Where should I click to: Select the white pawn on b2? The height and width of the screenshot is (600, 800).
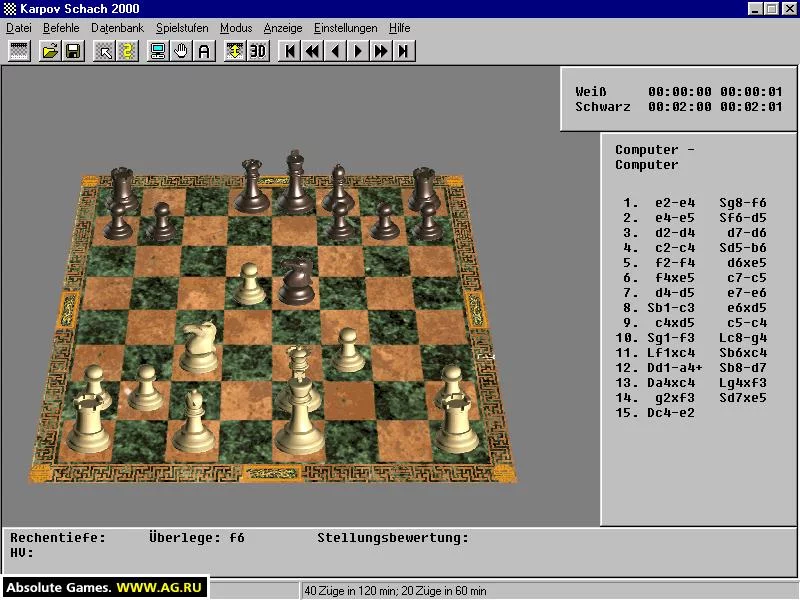[145, 388]
